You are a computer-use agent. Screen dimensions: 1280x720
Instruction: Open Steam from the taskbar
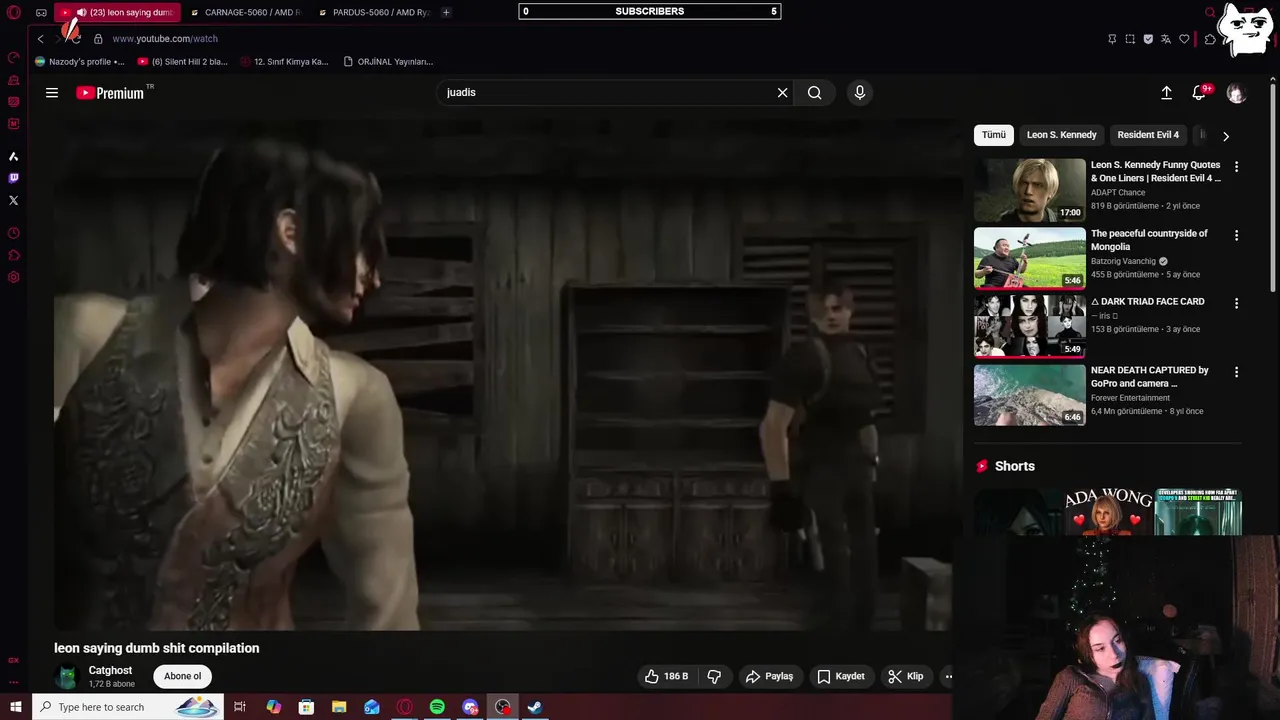point(535,707)
